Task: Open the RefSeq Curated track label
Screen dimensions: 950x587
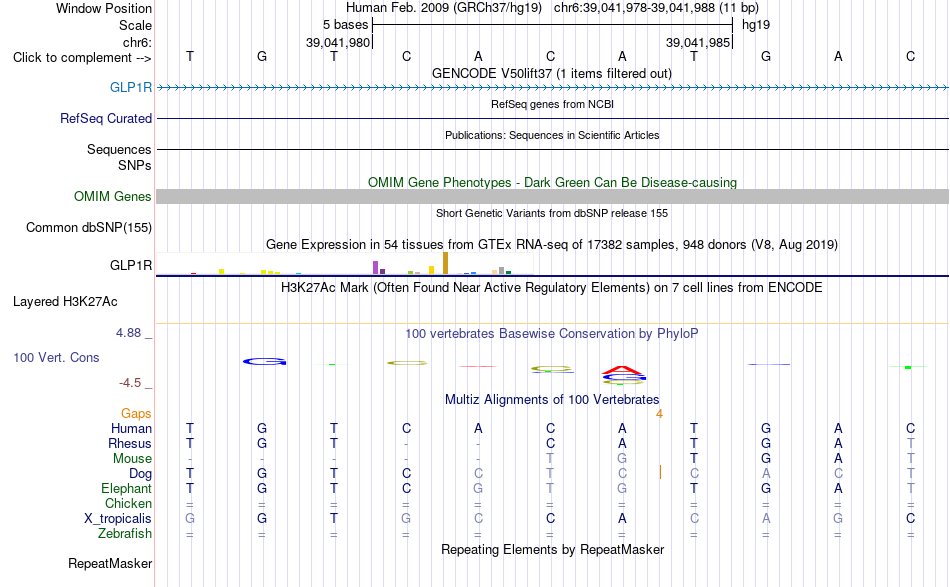Action: pyautogui.click(x=105, y=118)
